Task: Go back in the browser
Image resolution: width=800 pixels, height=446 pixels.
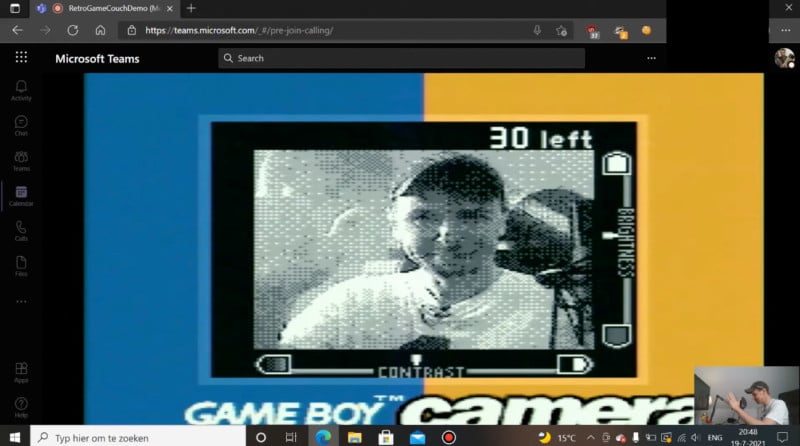Action: (17, 30)
